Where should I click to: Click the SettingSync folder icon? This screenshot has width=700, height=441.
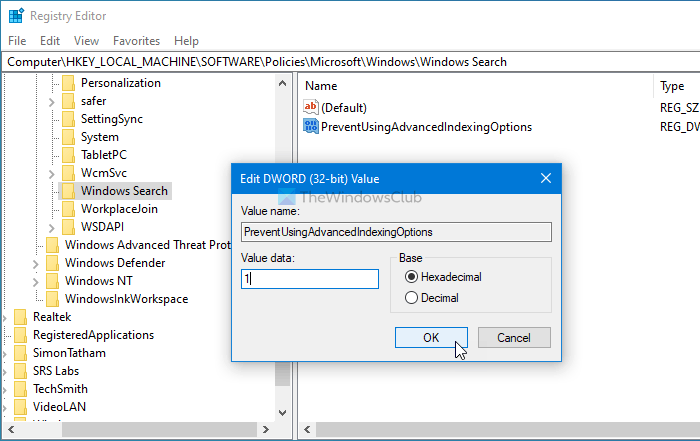coord(68,119)
